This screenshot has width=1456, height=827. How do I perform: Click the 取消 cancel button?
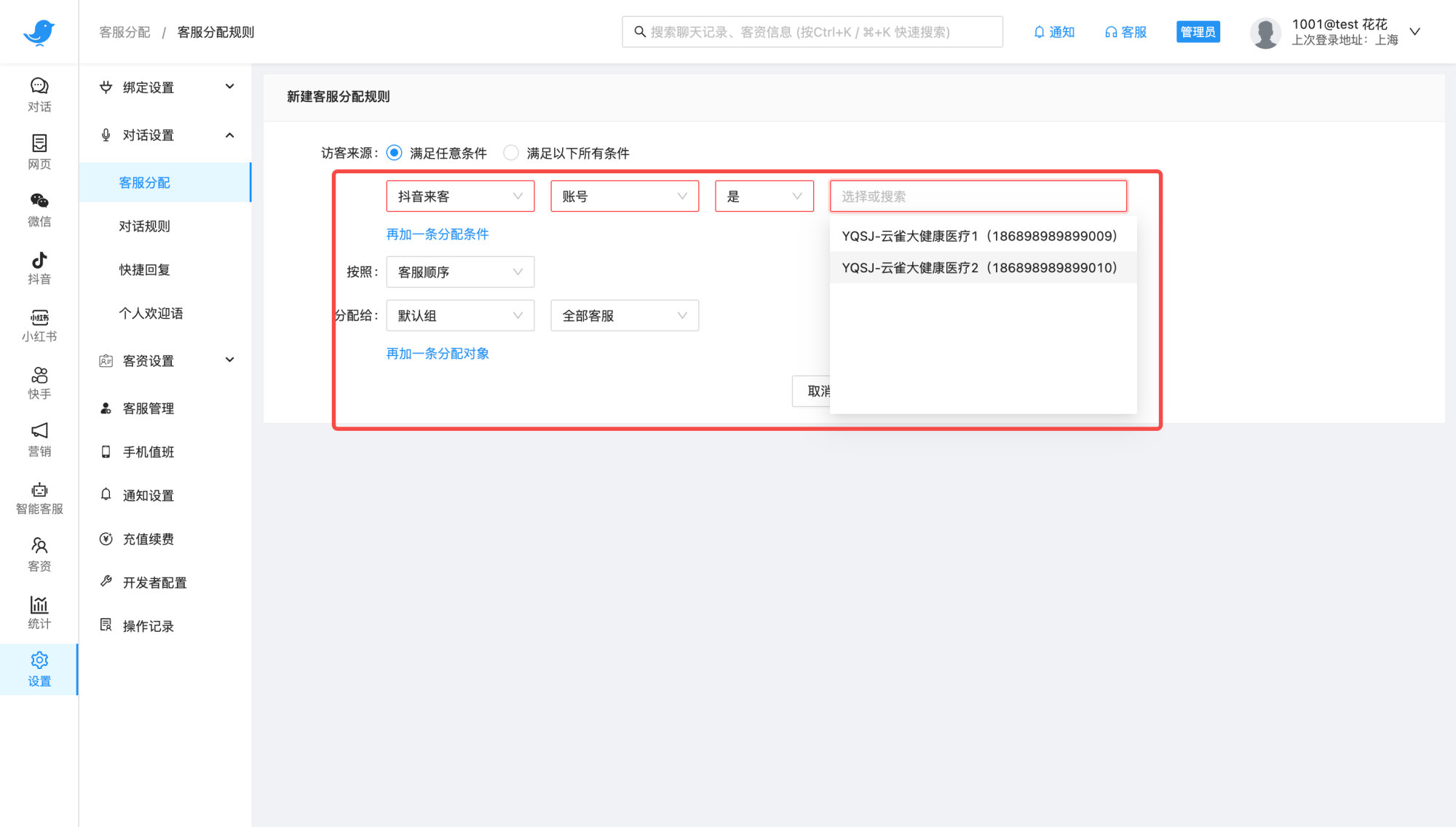812,392
